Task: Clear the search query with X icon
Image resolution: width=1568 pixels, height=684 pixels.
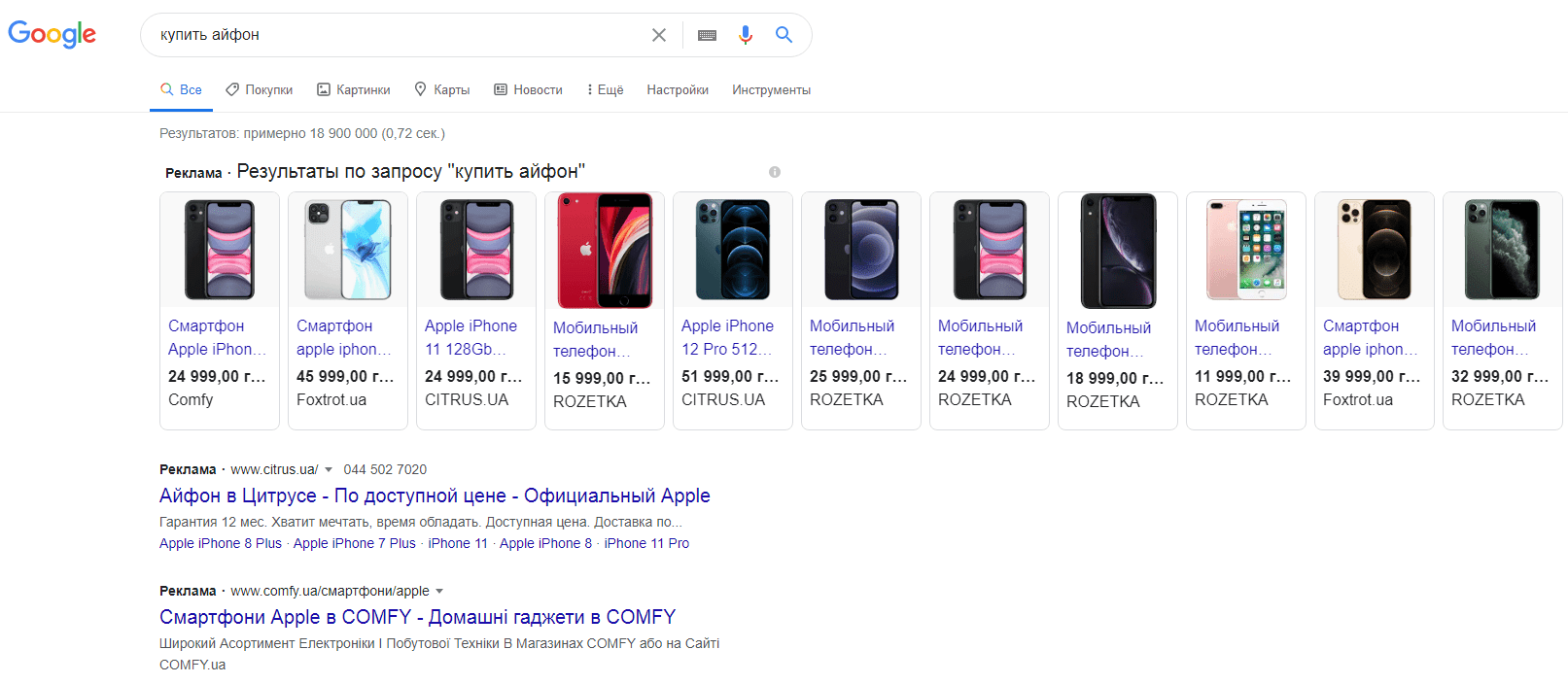Action: 658,35
